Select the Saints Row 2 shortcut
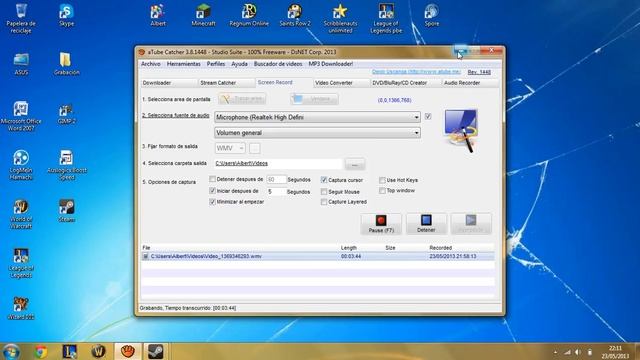Image resolution: width=640 pixels, height=360 pixels. pyautogui.click(x=295, y=16)
